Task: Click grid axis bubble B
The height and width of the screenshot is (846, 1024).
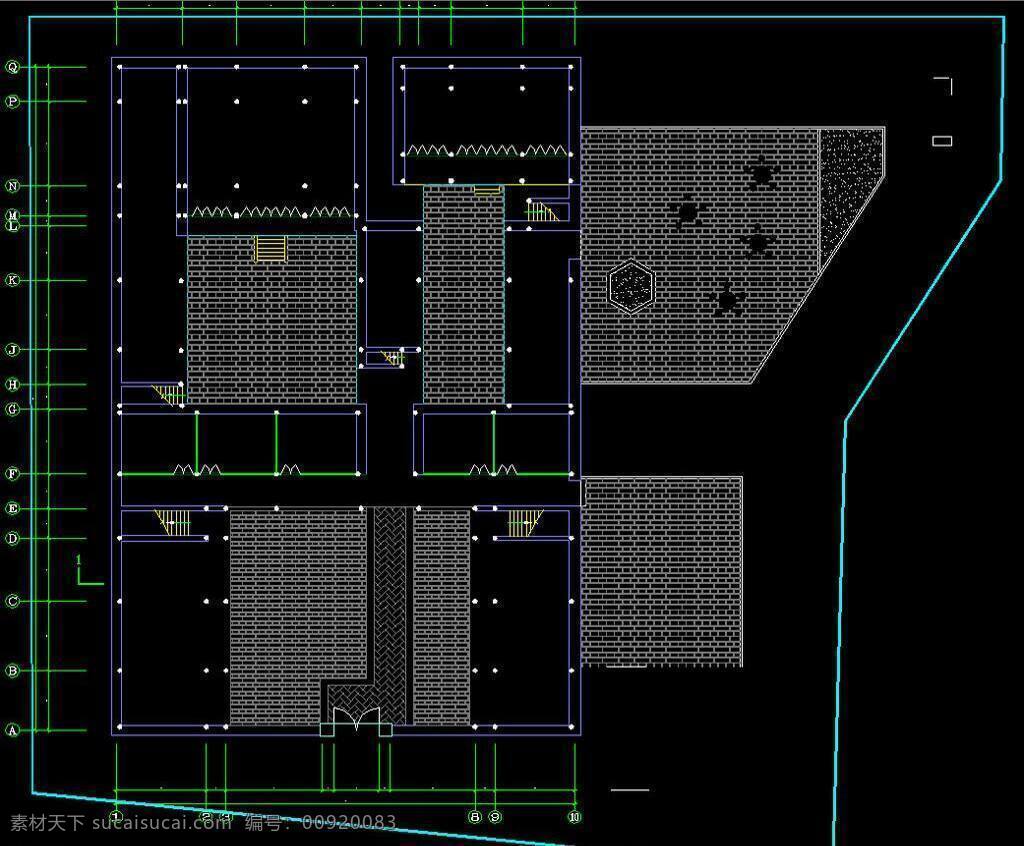Action: tap(12, 671)
